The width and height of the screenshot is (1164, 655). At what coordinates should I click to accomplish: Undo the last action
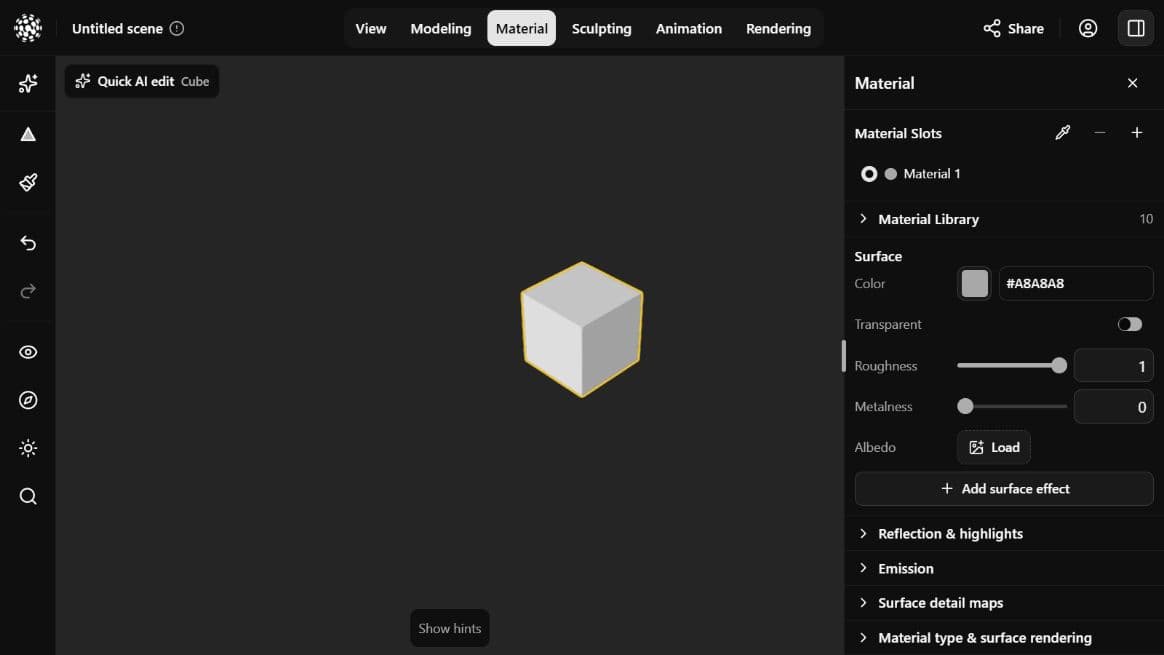click(x=27, y=243)
